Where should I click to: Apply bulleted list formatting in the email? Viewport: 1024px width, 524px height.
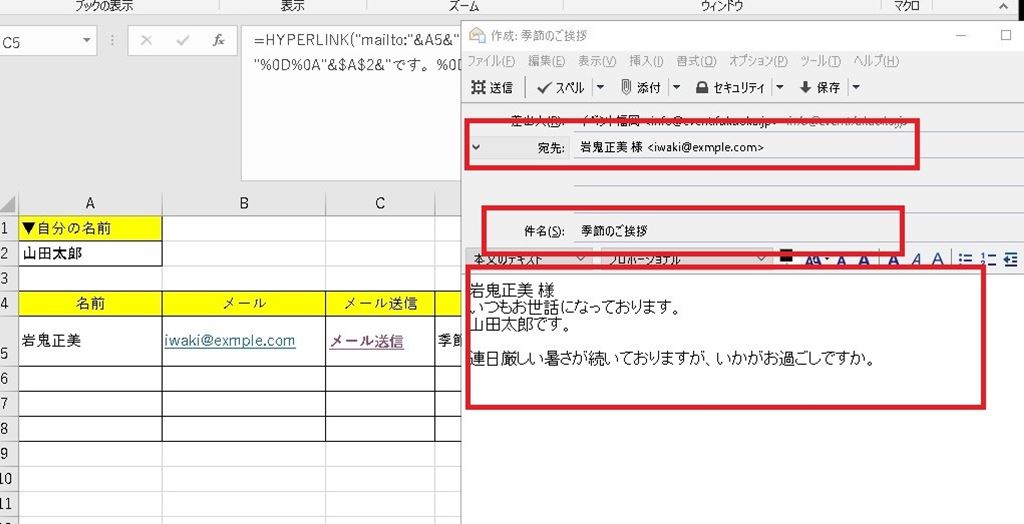click(x=965, y=259)
